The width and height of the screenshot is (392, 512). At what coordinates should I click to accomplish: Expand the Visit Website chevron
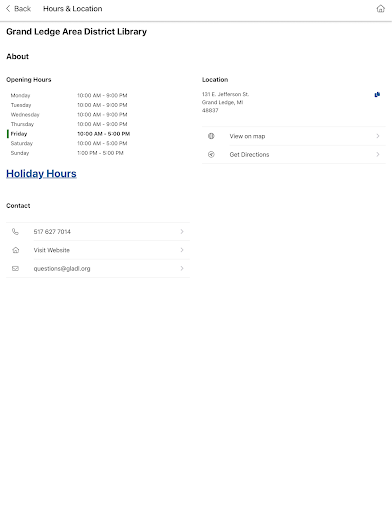tap(182, 250)
